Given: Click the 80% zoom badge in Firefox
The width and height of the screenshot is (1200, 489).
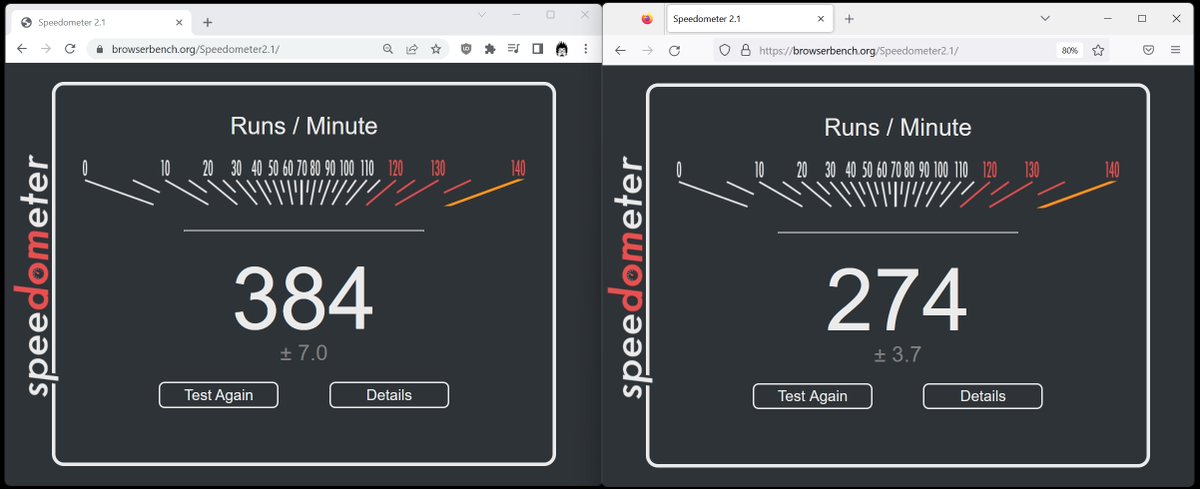Looking at the screenshot, I should tap(1070, 50).
